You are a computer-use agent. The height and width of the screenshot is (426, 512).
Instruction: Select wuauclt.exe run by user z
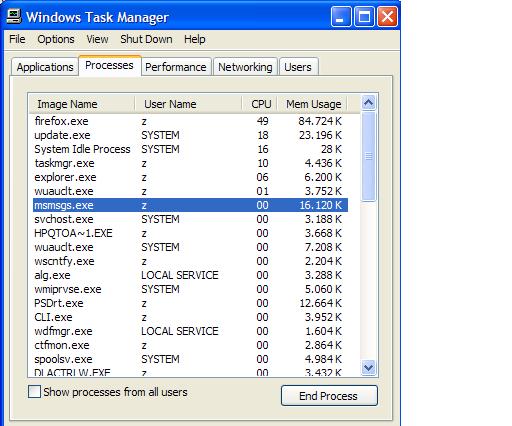click(190, 191)
